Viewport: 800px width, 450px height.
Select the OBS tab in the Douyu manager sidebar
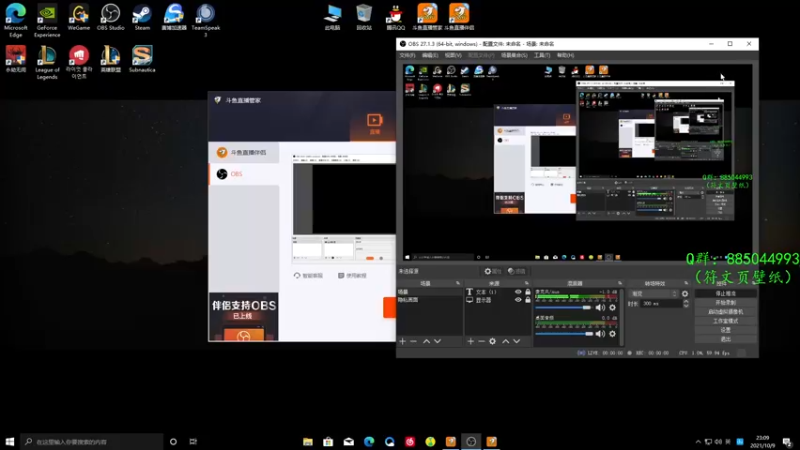click(244, 174)
